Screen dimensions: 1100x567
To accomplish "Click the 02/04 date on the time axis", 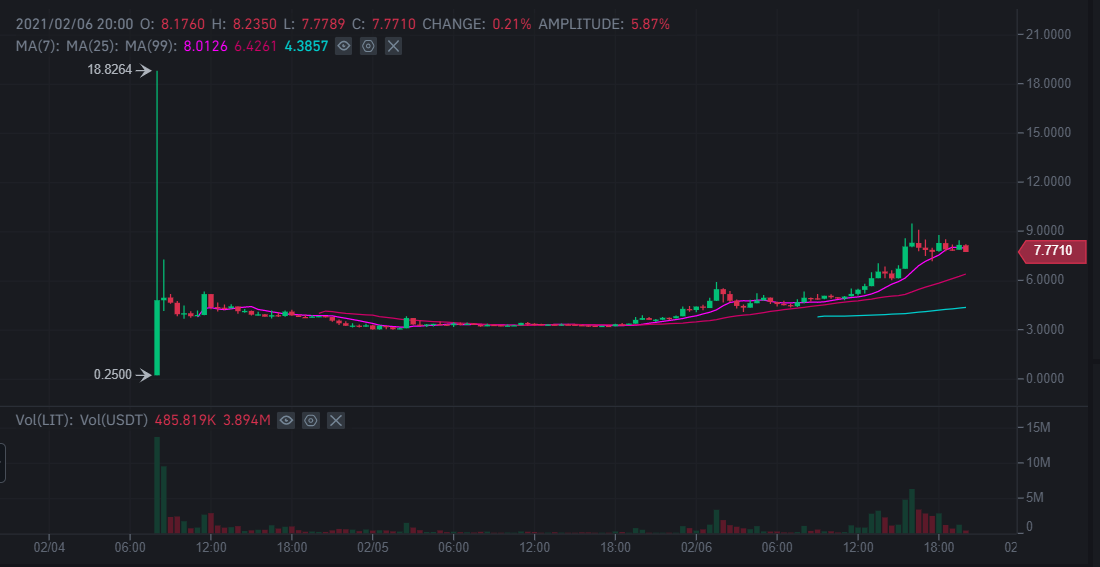I will (x=48, y=545).
